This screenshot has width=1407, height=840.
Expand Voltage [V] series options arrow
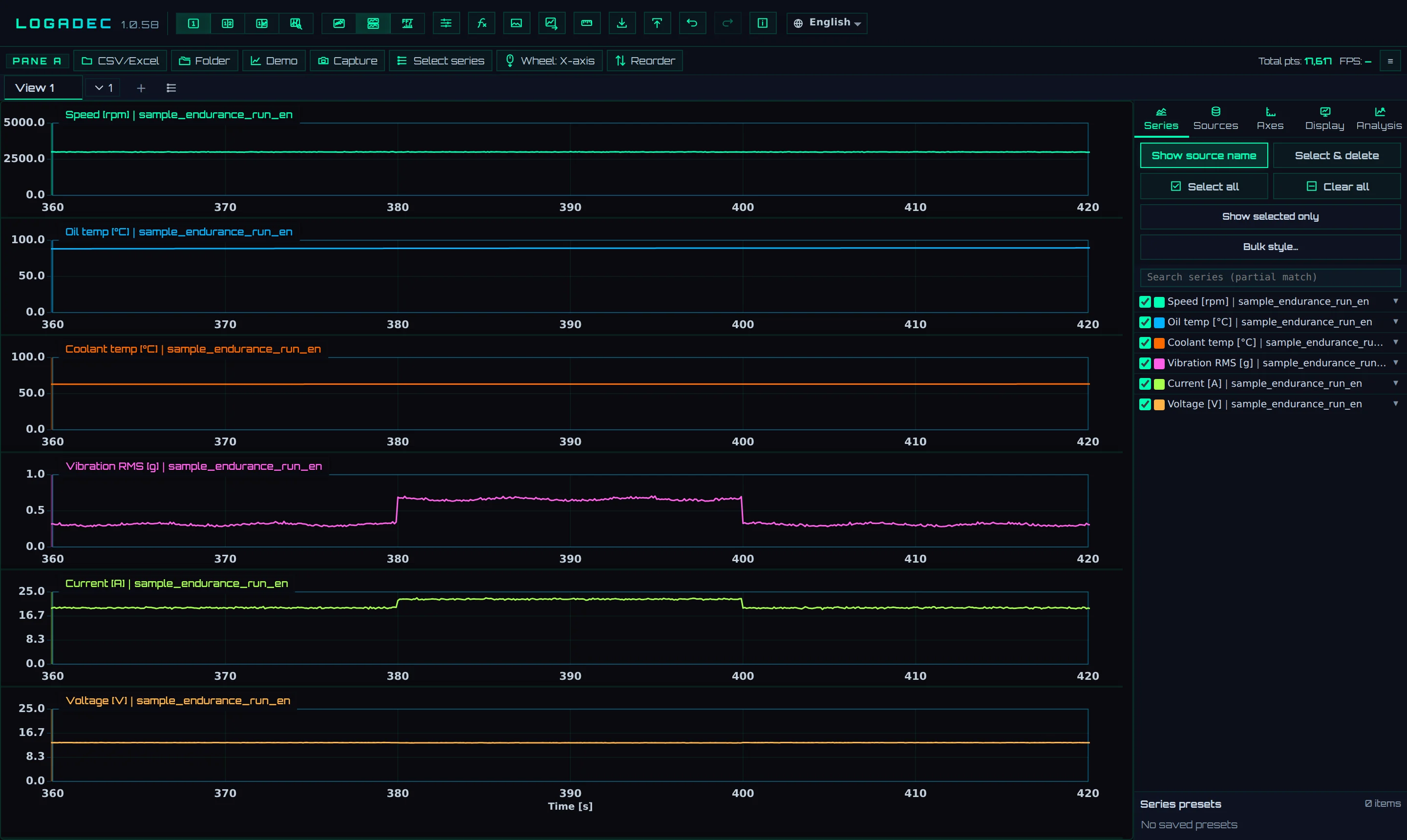click(1396, 403)
